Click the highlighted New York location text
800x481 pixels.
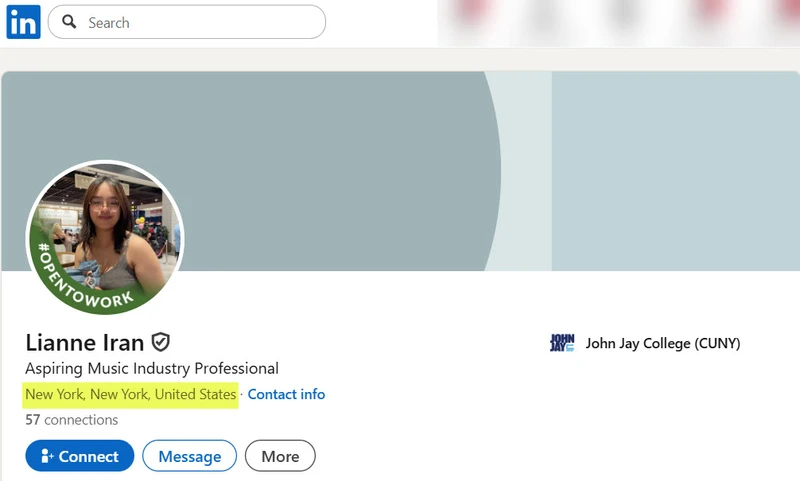tap(131, 394)
